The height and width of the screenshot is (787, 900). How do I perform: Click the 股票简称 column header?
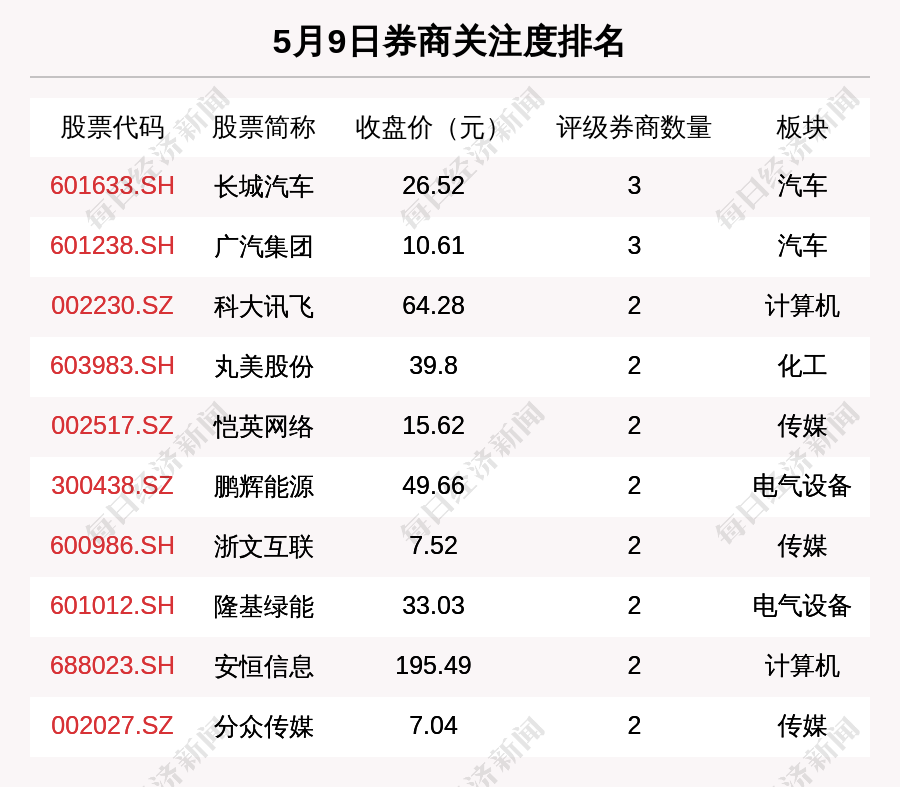[264, 128]
